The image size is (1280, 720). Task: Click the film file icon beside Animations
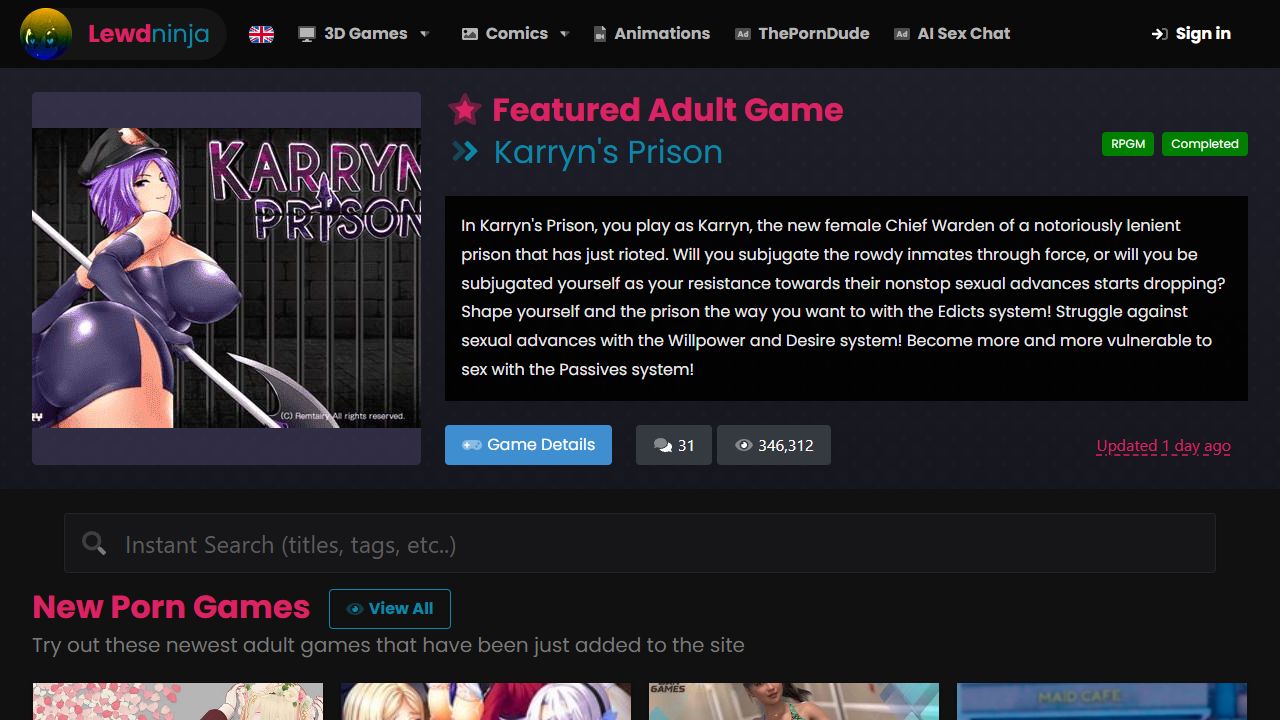[x=600, y=34]
